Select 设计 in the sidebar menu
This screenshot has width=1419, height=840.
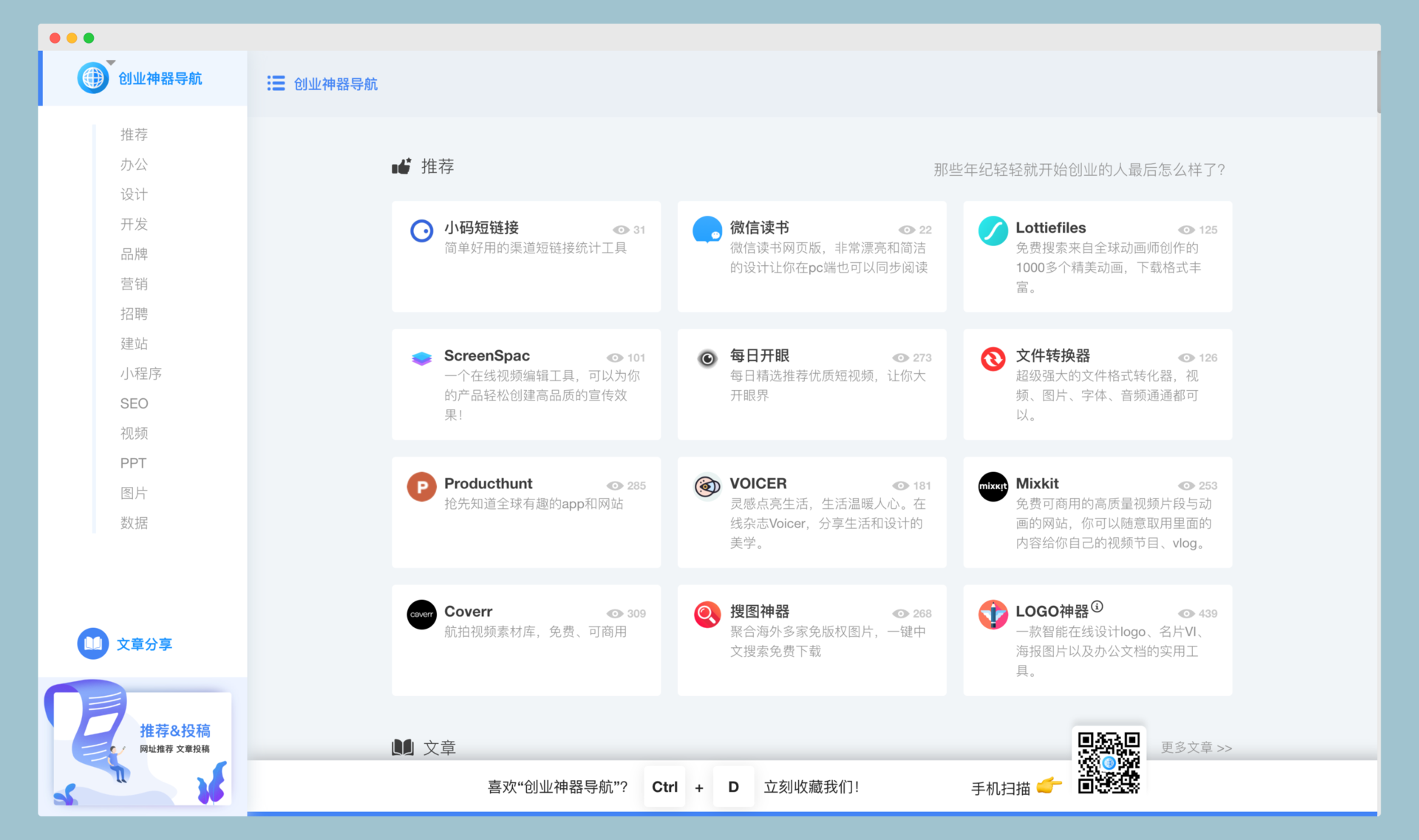pyautogui.click(x=134, y=194)
